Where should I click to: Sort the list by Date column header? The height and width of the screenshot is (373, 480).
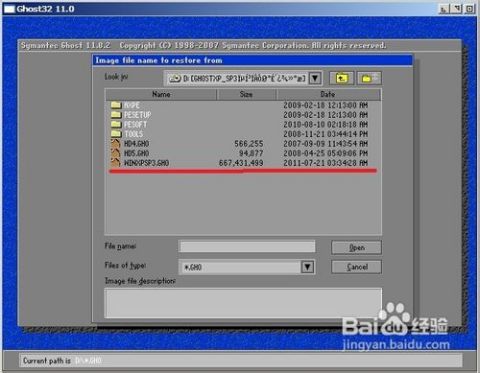pos(328,94)
